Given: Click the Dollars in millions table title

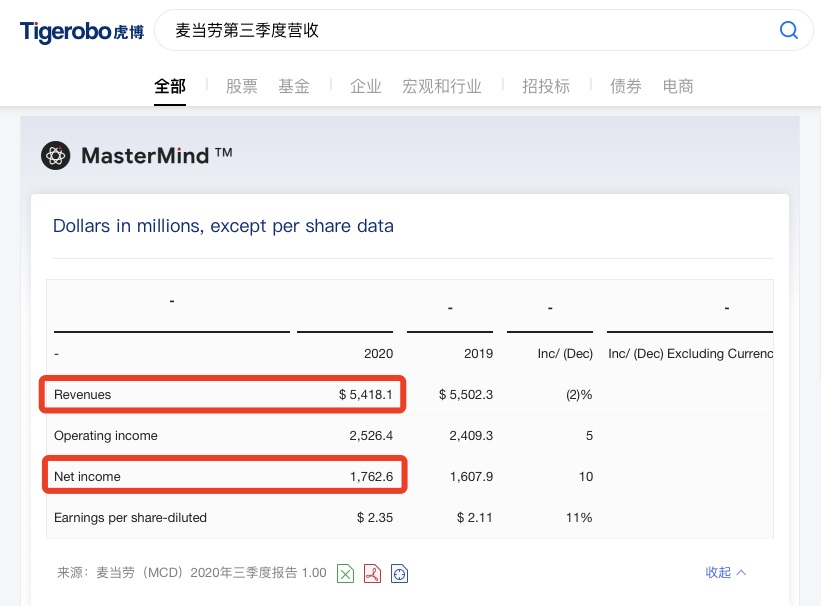Looking at the screenshot, I should point(223,226).
